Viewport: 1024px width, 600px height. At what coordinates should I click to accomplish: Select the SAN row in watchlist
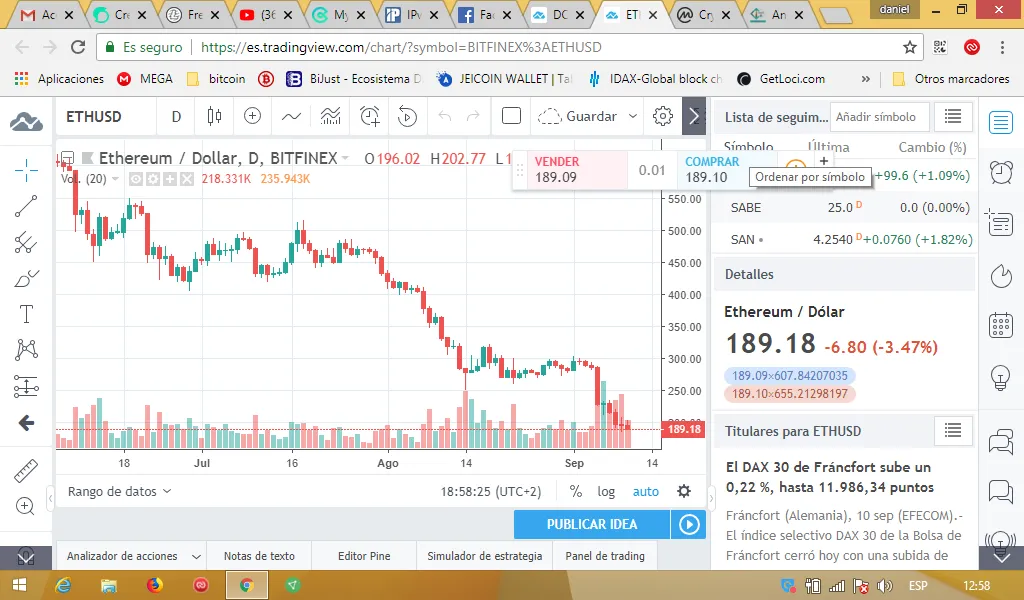tap(846, 240)
